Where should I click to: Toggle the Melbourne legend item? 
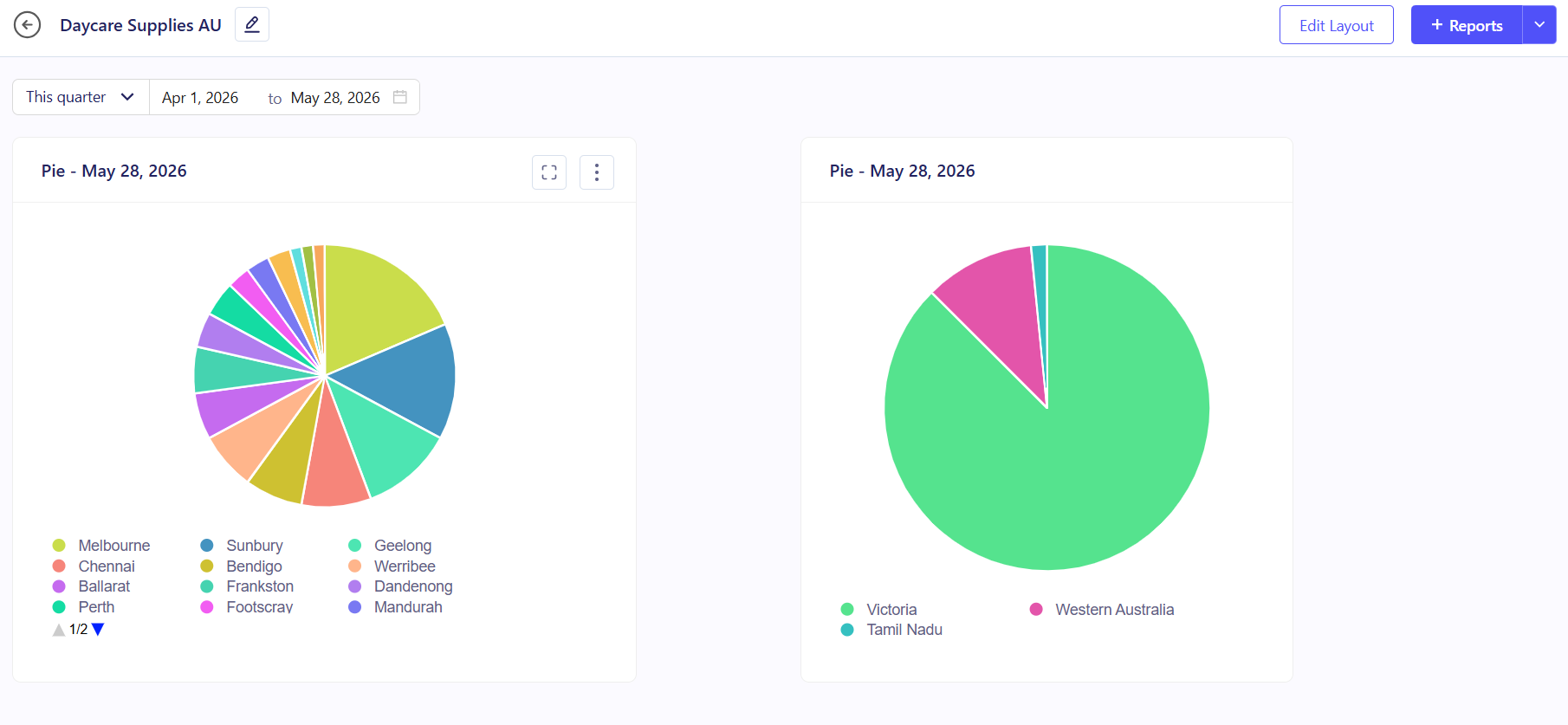[x=101, y=546]
